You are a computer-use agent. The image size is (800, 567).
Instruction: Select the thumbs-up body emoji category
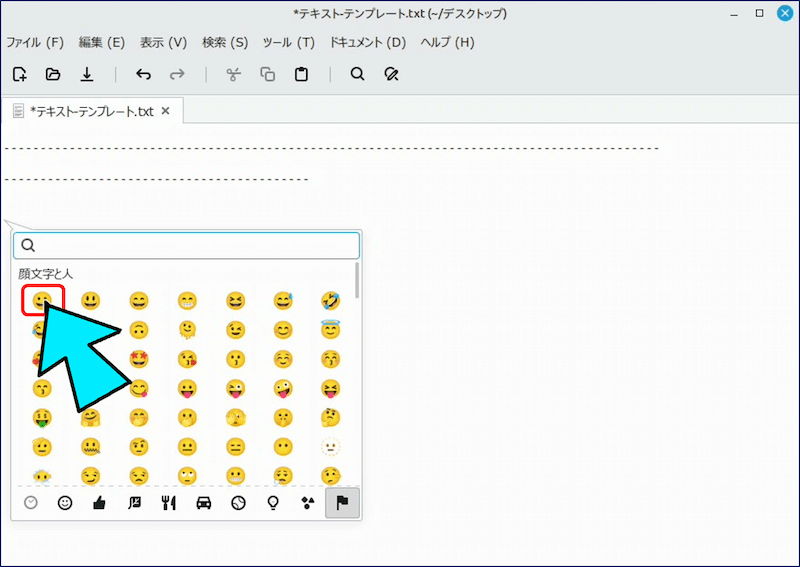point(99,503)
